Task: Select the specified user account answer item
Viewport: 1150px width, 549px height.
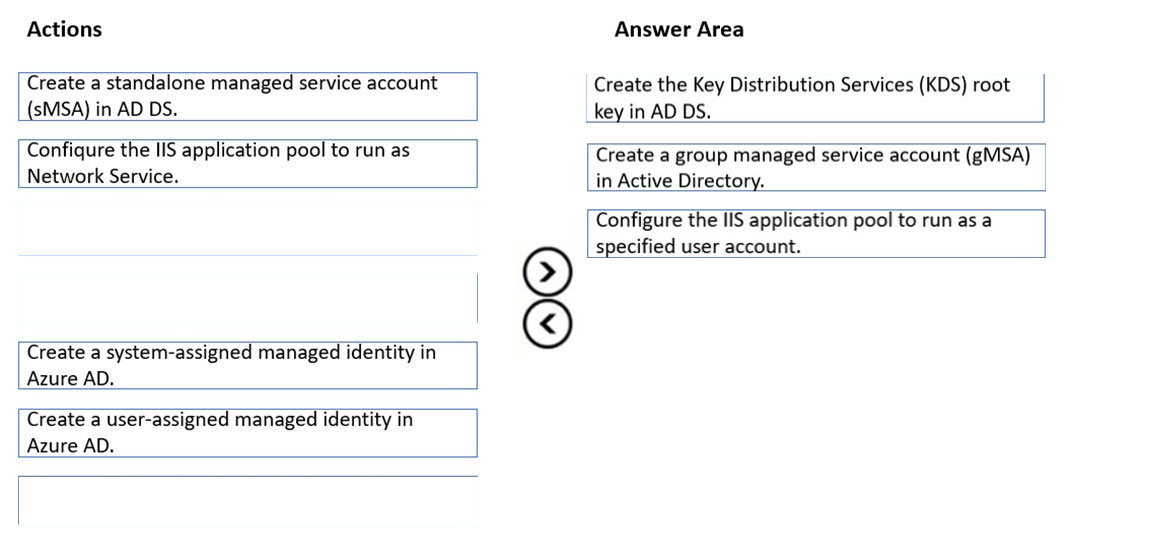Action: (x=815, y=233)
